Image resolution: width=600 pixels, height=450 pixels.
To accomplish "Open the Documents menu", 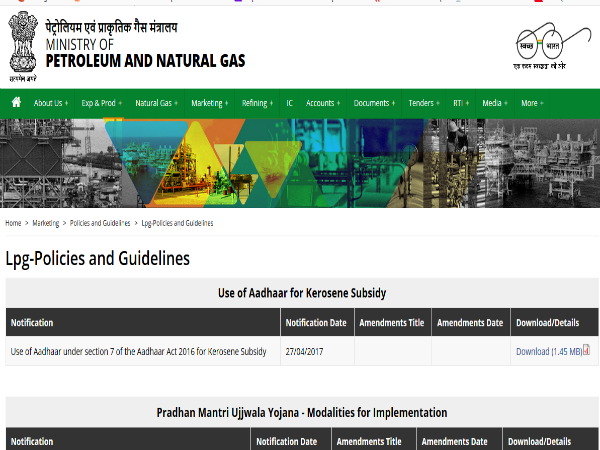I will pyautogui.click(x=374, y=103).
